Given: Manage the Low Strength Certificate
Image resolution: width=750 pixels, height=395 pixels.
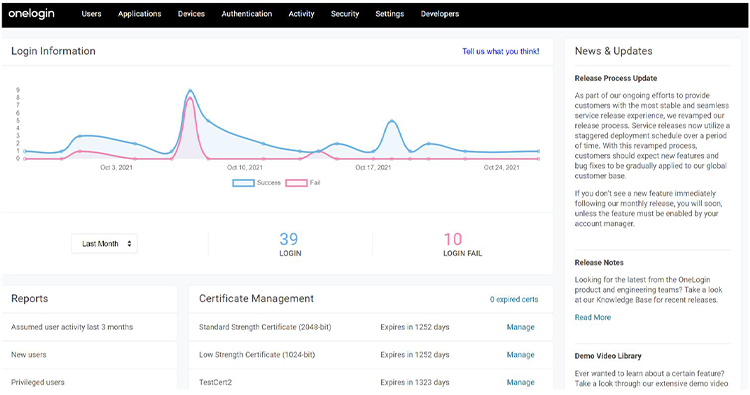Looking at the screenshot, I should (x=520, y=355).
